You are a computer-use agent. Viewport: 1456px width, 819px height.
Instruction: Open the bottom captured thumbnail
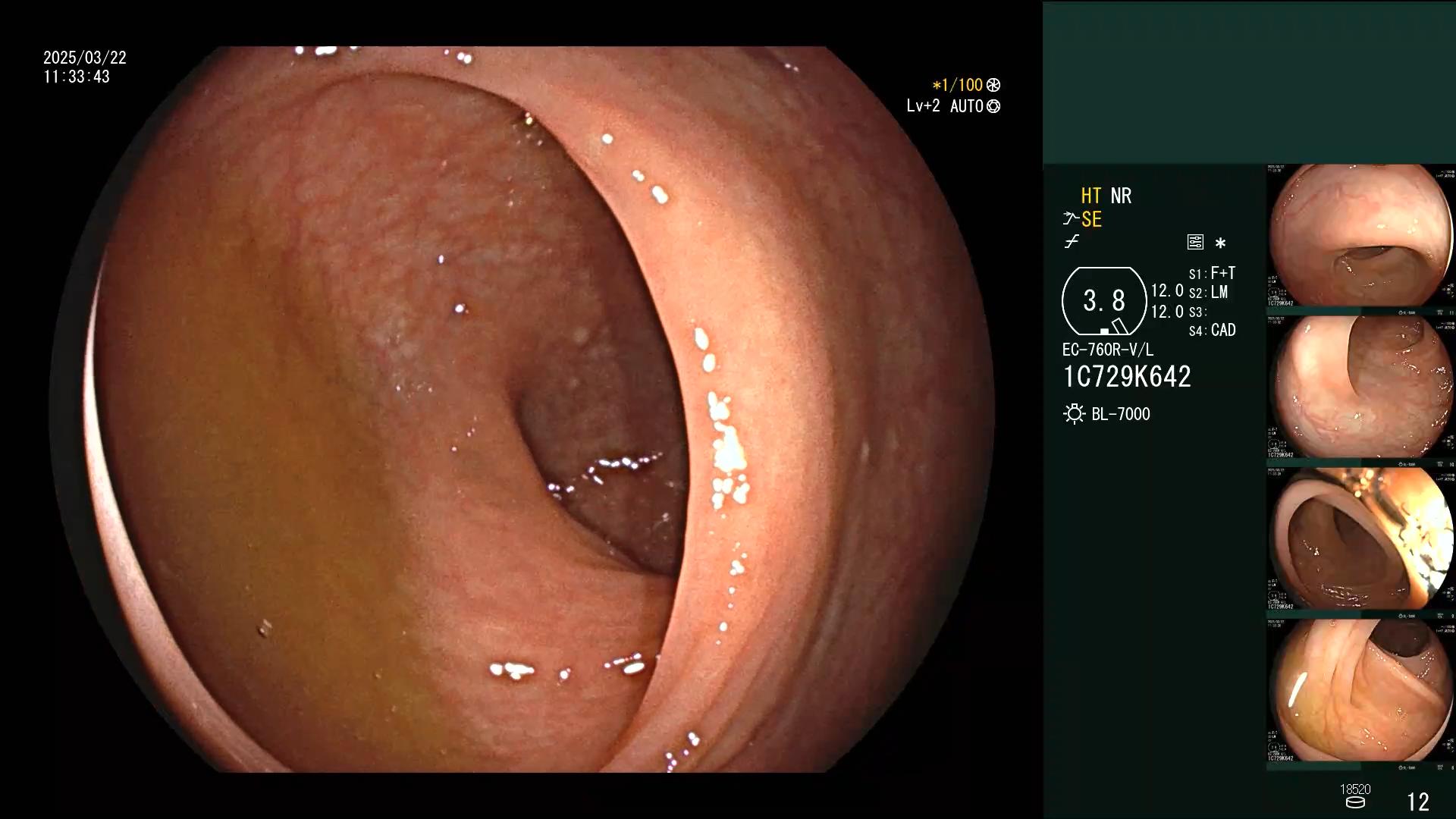coord(1361,691)
